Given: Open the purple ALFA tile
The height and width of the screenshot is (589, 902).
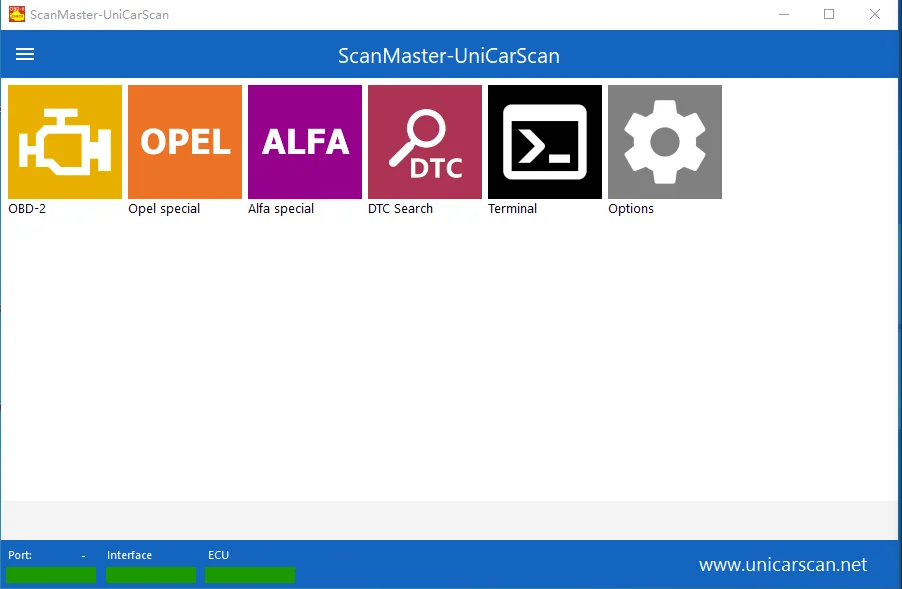Looking at the screenshot, I should click(x=305, y=142).
